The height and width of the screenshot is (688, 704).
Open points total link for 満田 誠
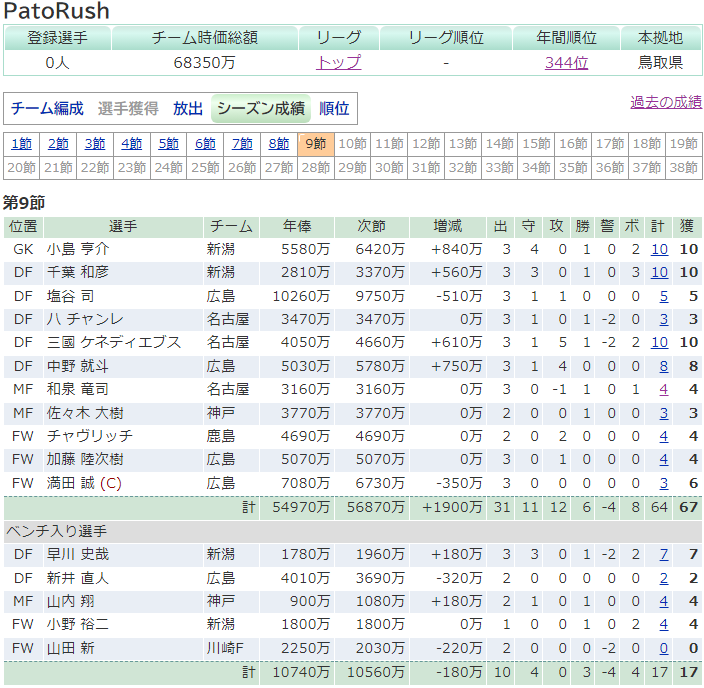tap(664, 483)
